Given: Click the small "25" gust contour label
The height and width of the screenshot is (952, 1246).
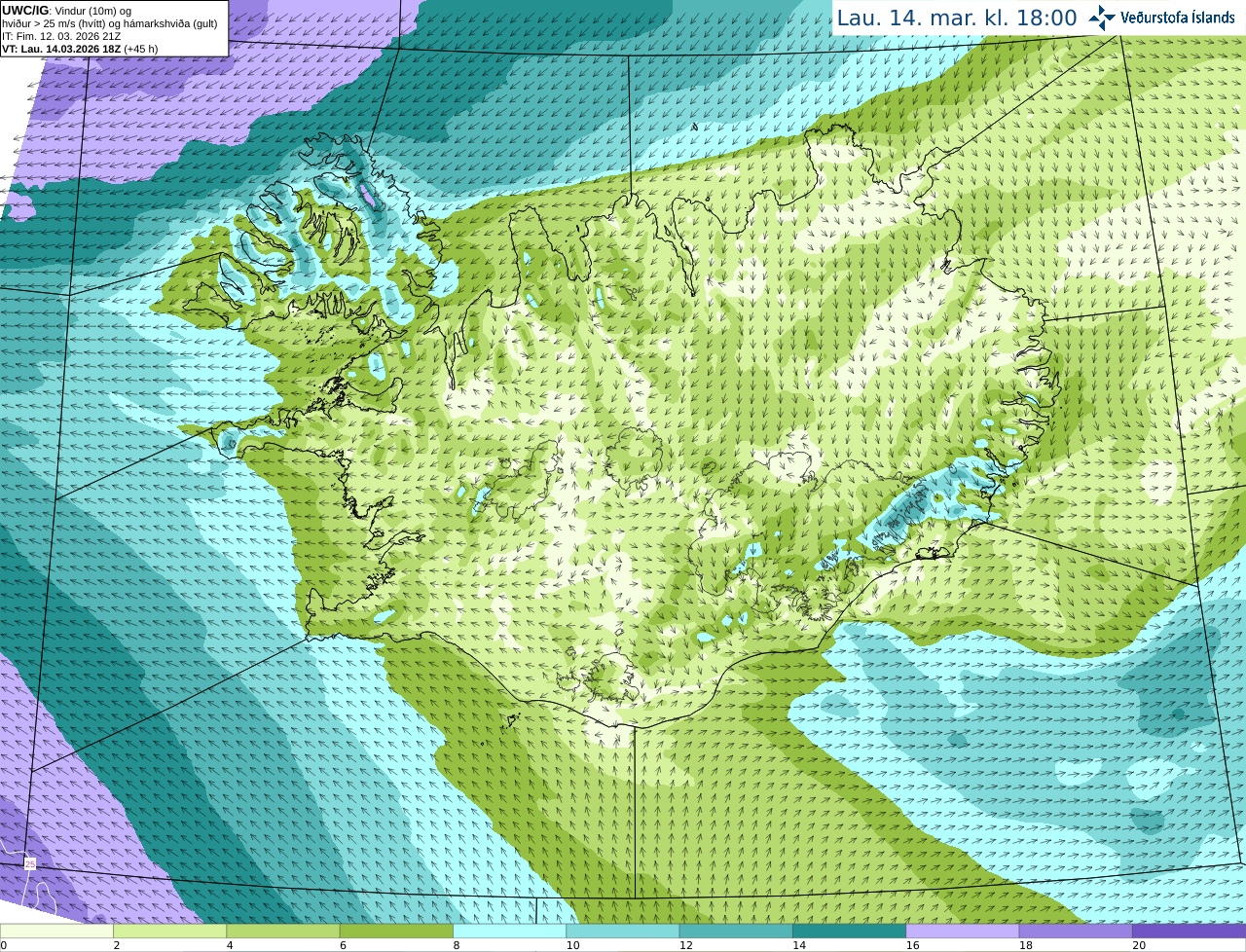Looking at the screenshot, I should (x=30, y=863).
